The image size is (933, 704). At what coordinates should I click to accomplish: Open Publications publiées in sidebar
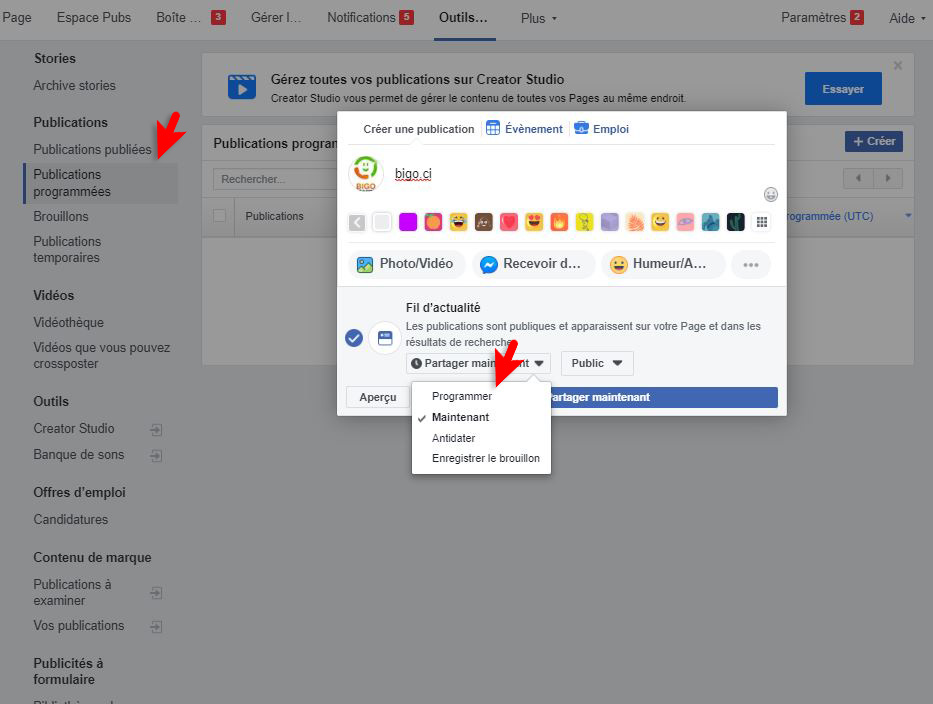92,149
